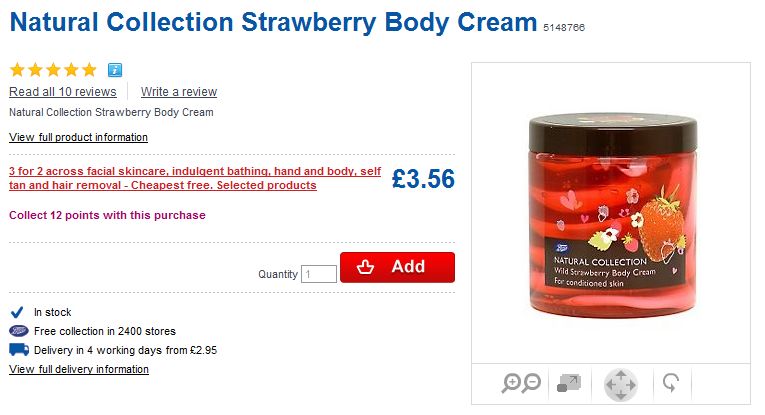Click the image pan arrows control
The width and height of the screenshot is (765, 415).
pos(620,384)
